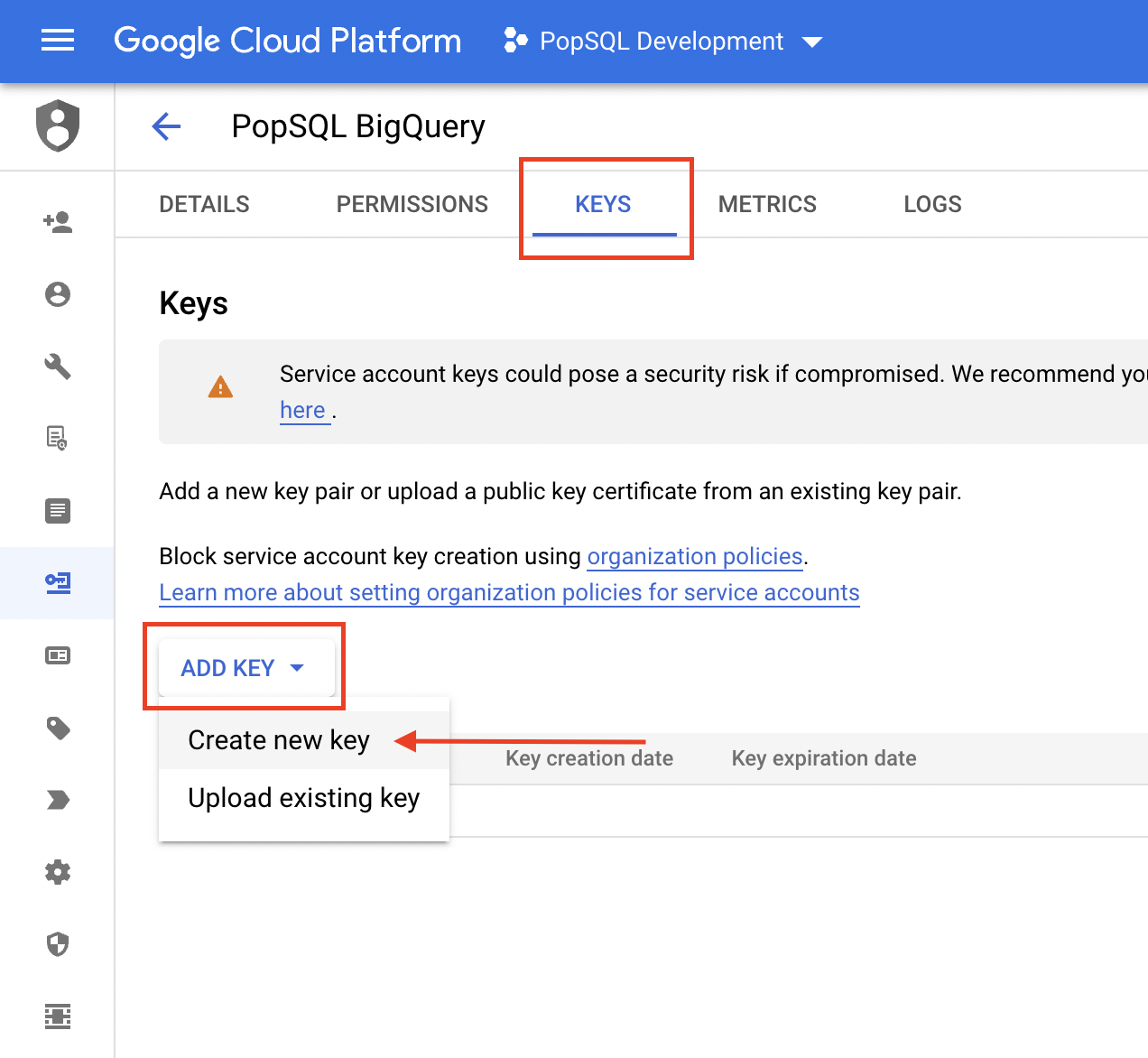The height and width of the screenshot is (1058, 1148).
Task: Select the wrench tool icon in sidebar
Action: (x=58, y=367)
